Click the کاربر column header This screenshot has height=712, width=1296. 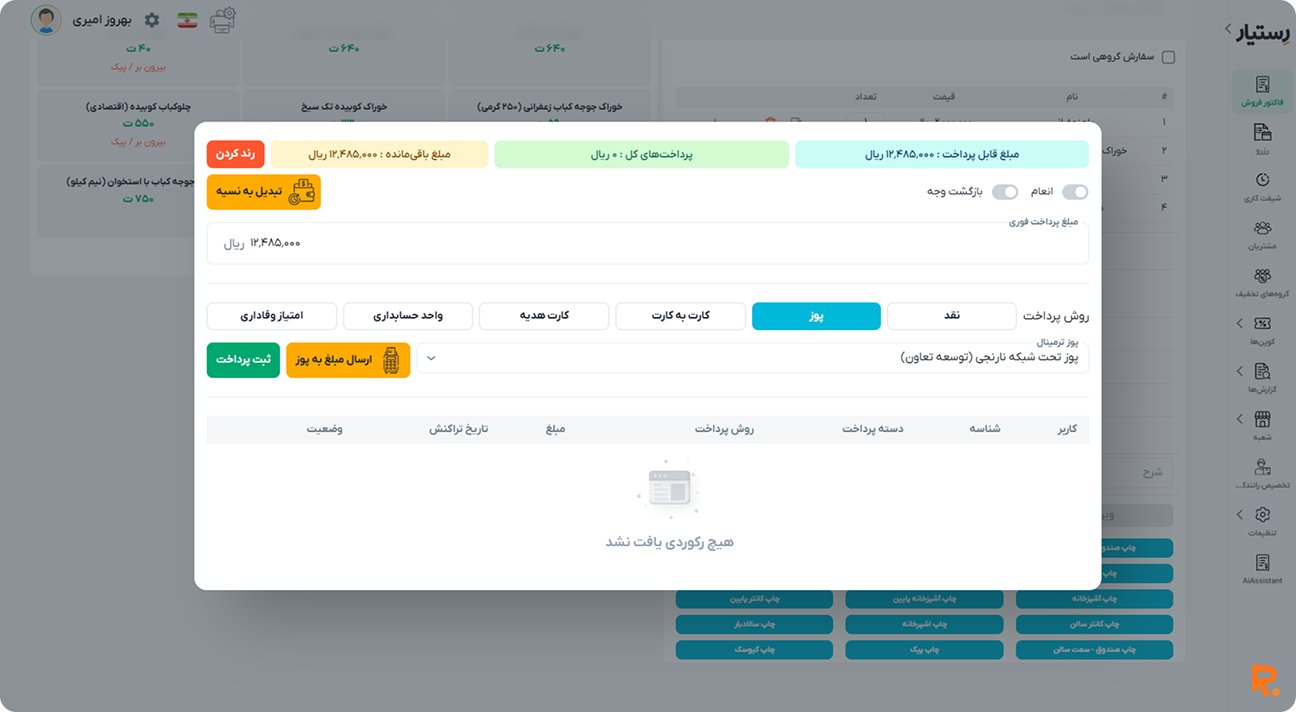1067,429
